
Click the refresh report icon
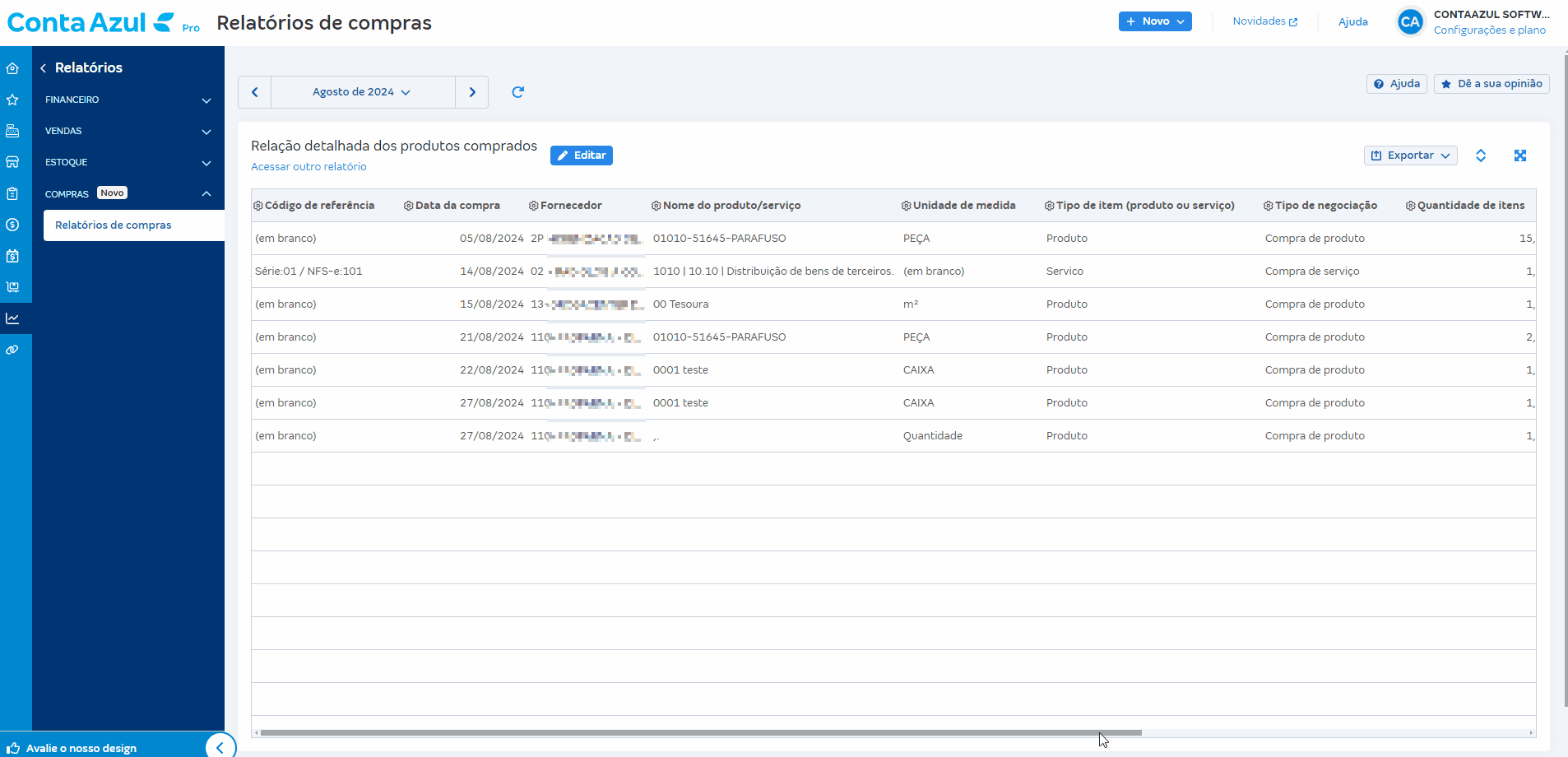tap(517, 92)
